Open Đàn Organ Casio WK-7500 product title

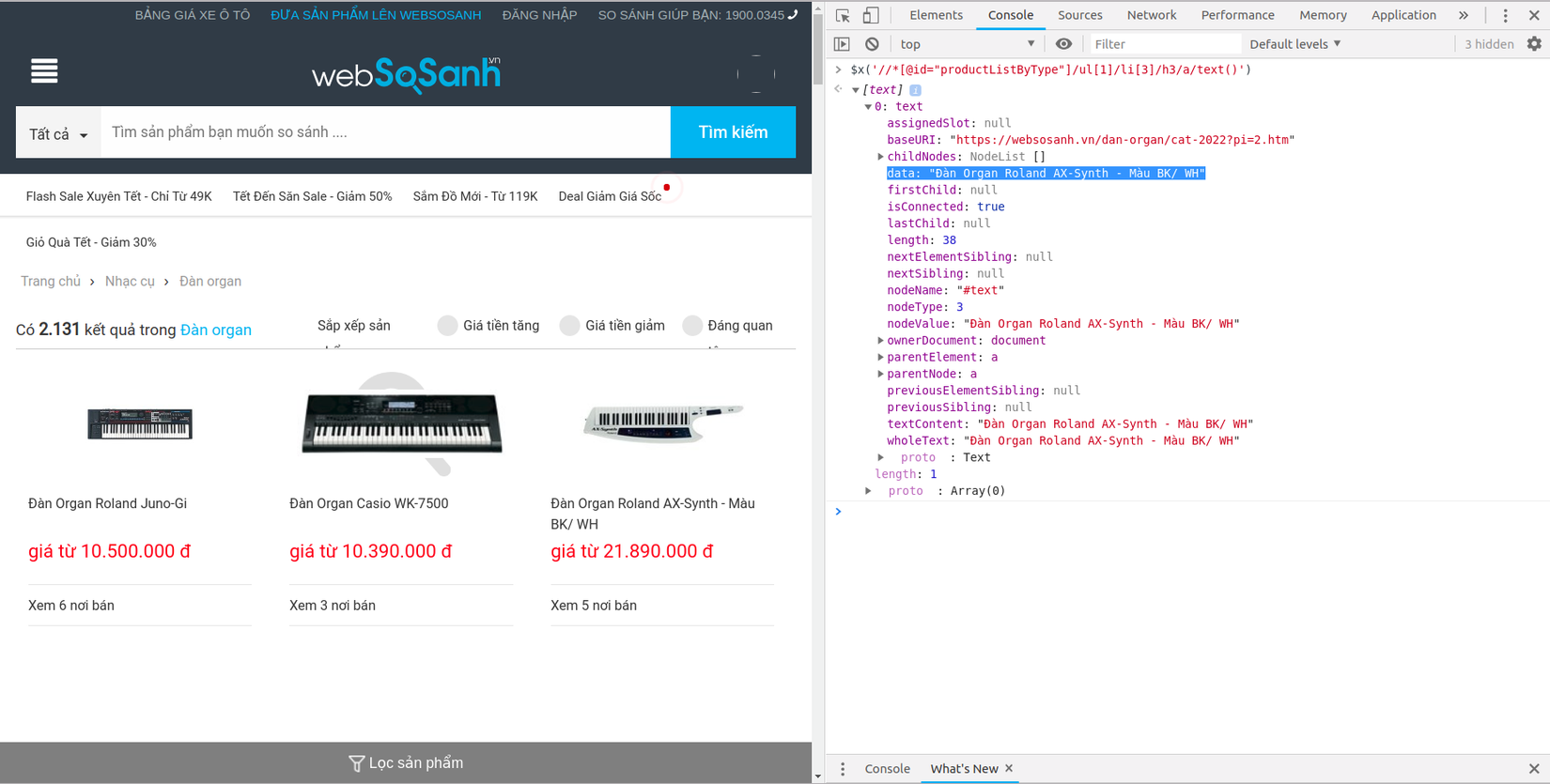click(369, 504)
